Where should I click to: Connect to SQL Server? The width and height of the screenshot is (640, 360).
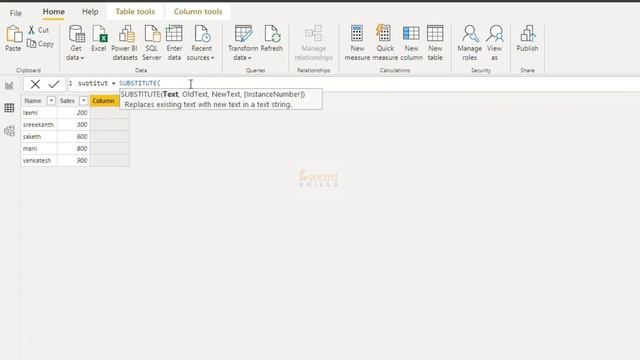(152, 42)
